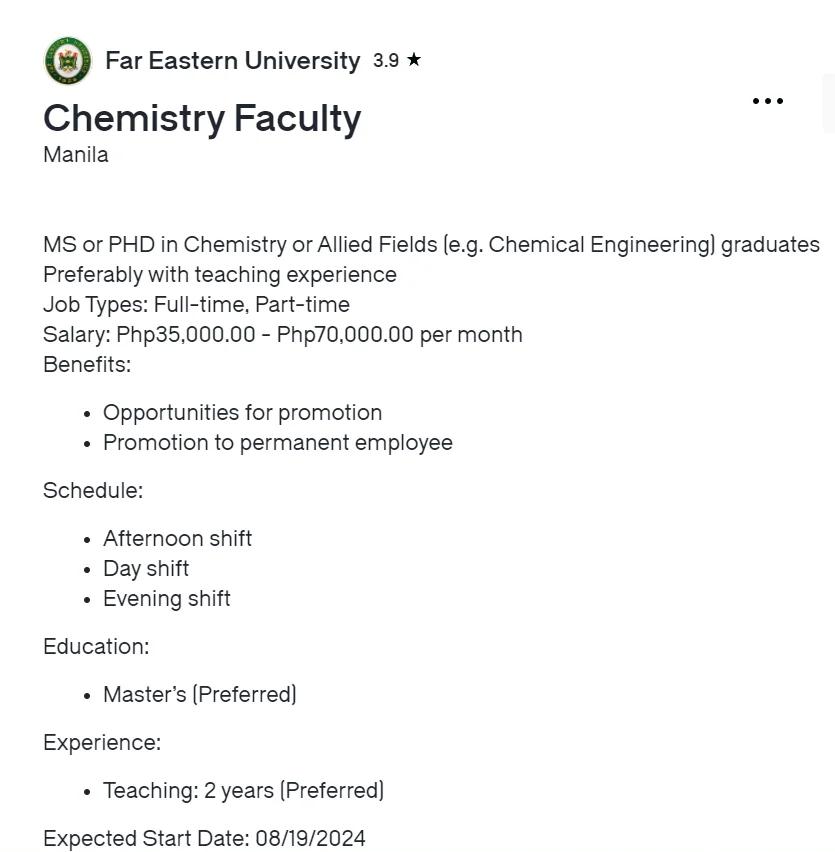
Task: Click the Teaching: 2 years (Preferred) item
Action: point(243,791)
